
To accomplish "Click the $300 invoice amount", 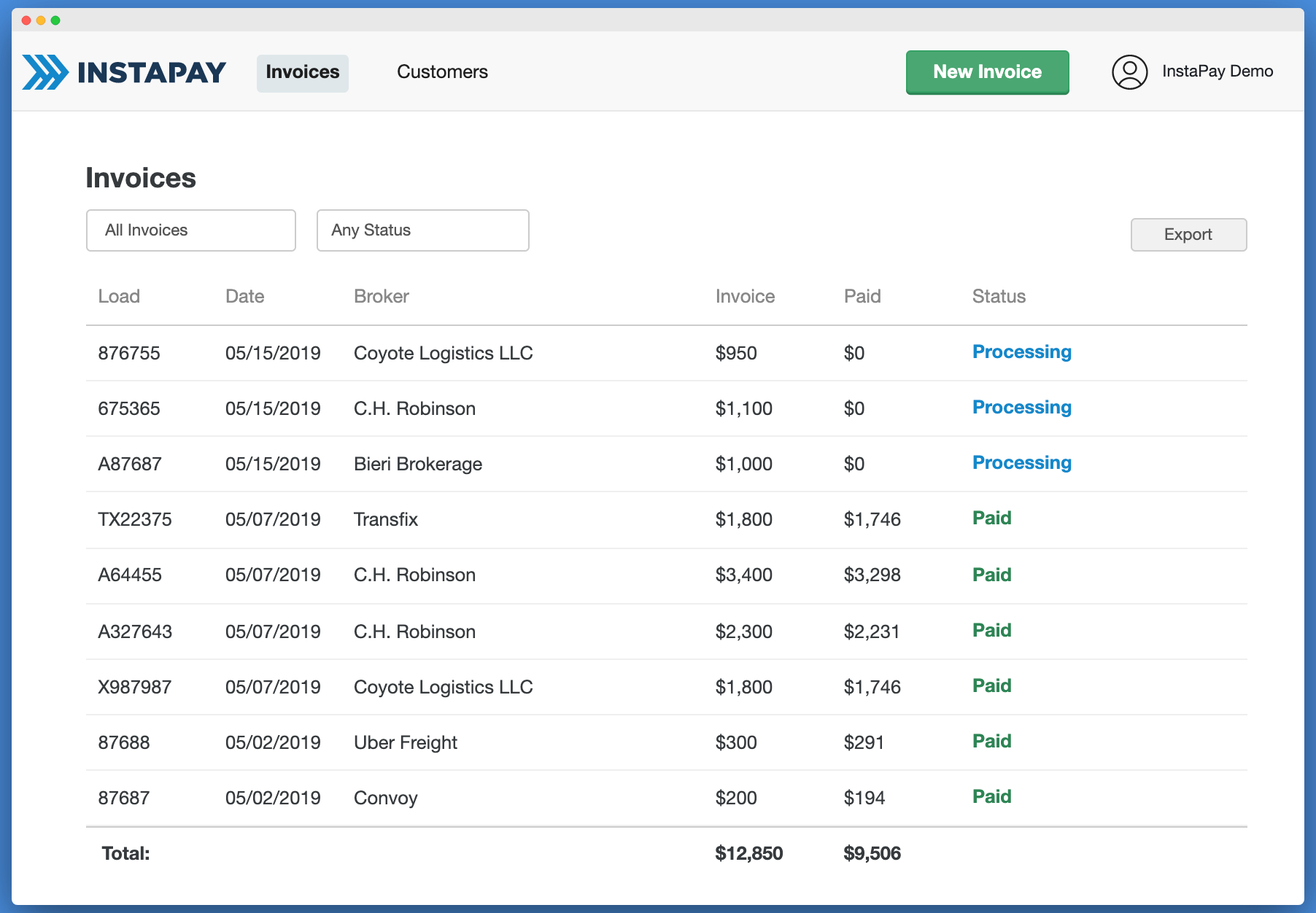I will [736, 742].
